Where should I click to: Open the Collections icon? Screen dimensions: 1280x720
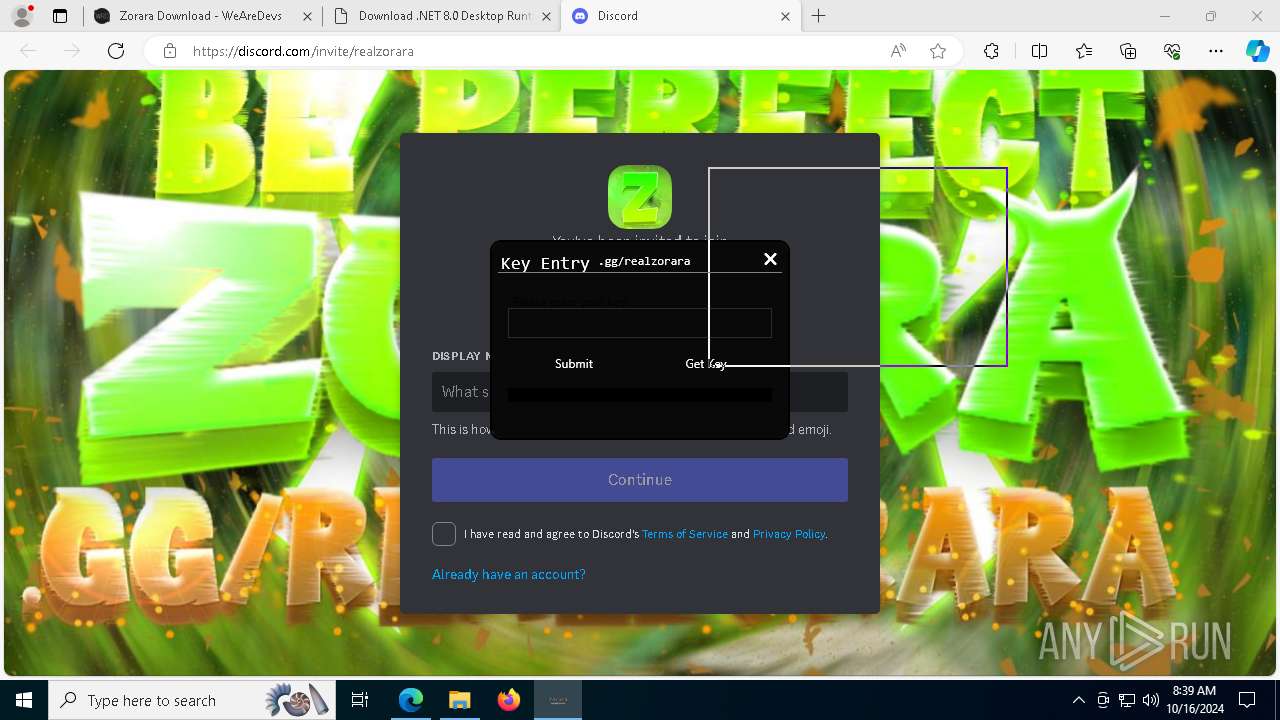(1128, 51)
